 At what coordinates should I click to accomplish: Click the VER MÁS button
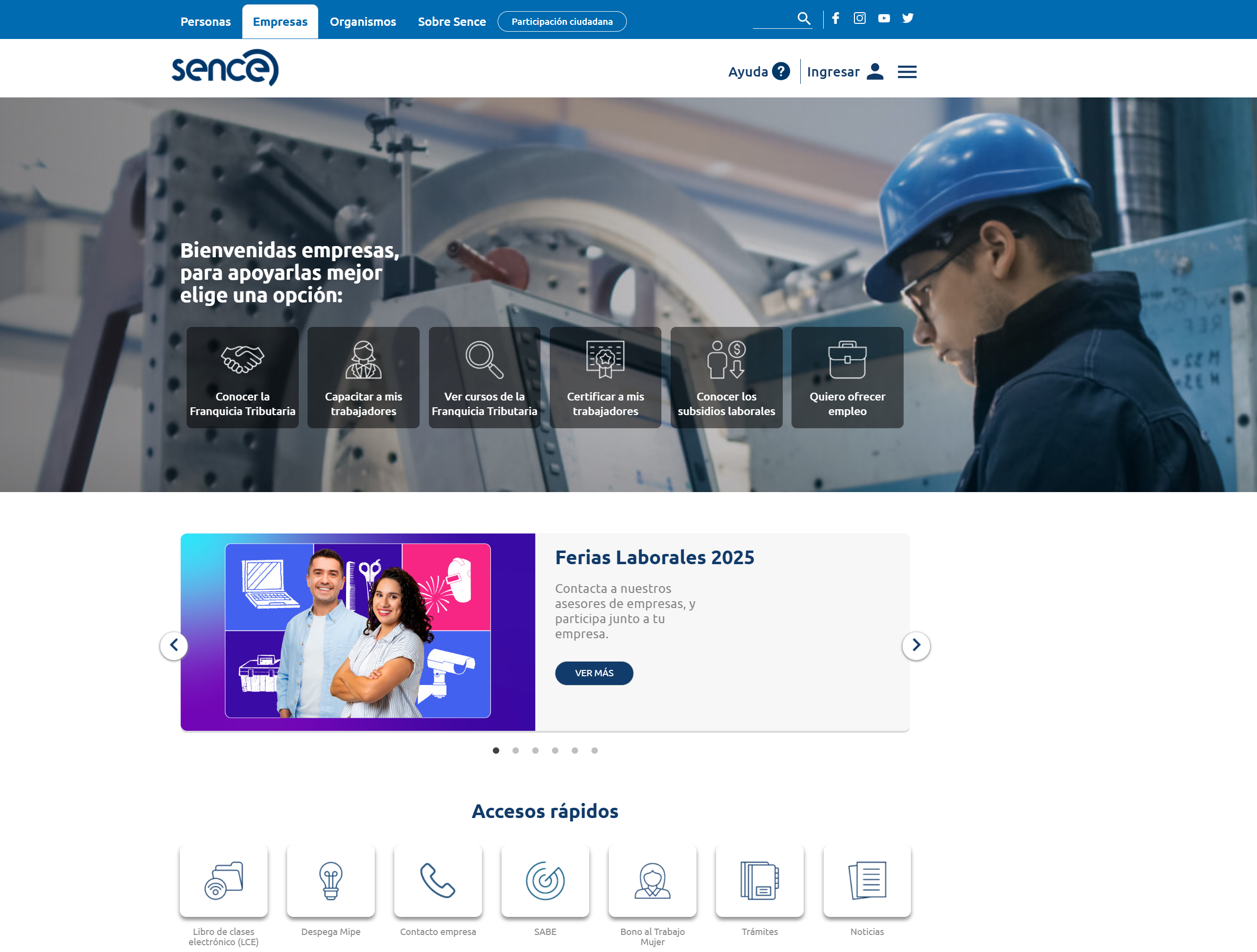pyautogui.click(x=594, y=673)
